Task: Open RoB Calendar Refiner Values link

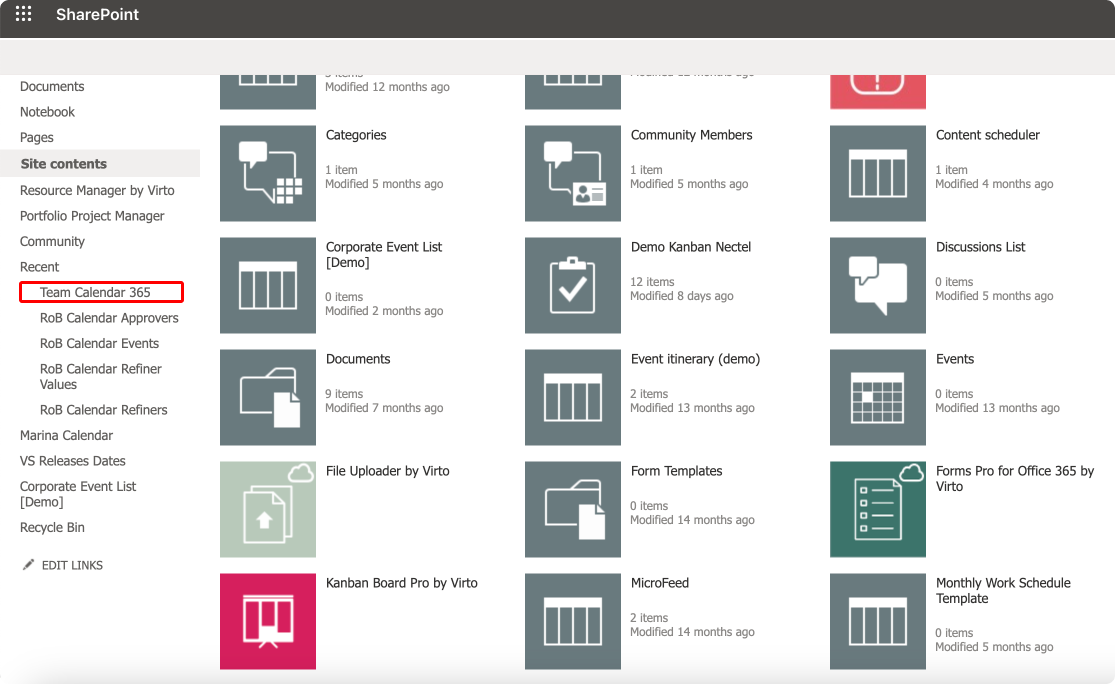Action: point(100,376)
